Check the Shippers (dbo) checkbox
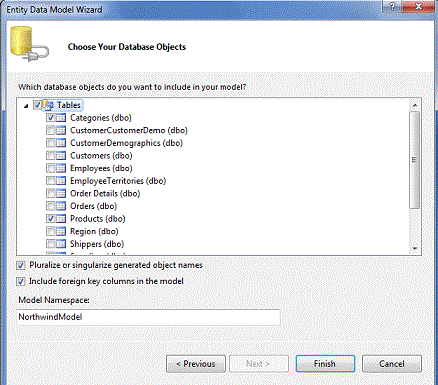Screen dimensions: 438x385 click(51, 244)
